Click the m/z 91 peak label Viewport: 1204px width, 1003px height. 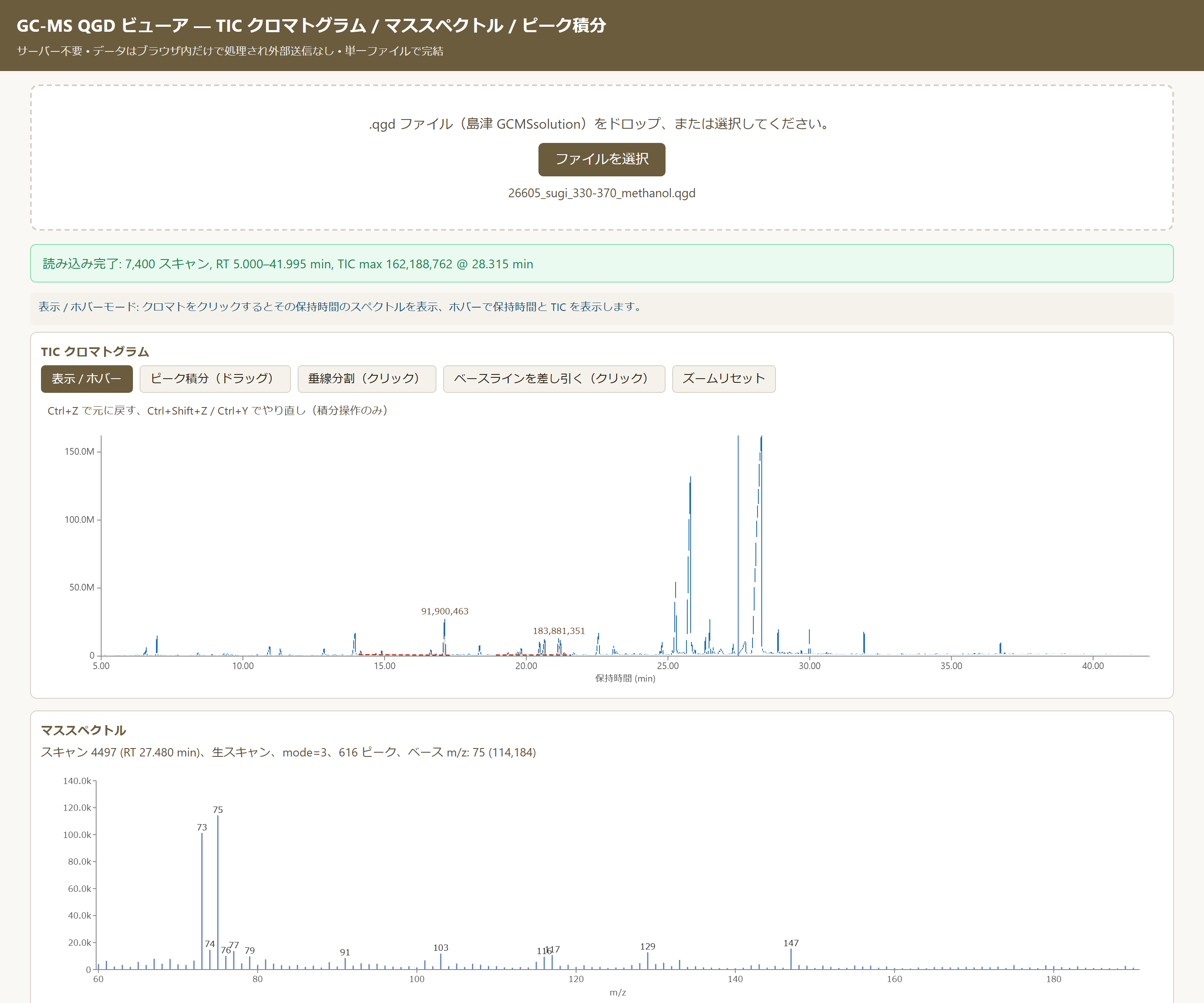tap(345, 952)
